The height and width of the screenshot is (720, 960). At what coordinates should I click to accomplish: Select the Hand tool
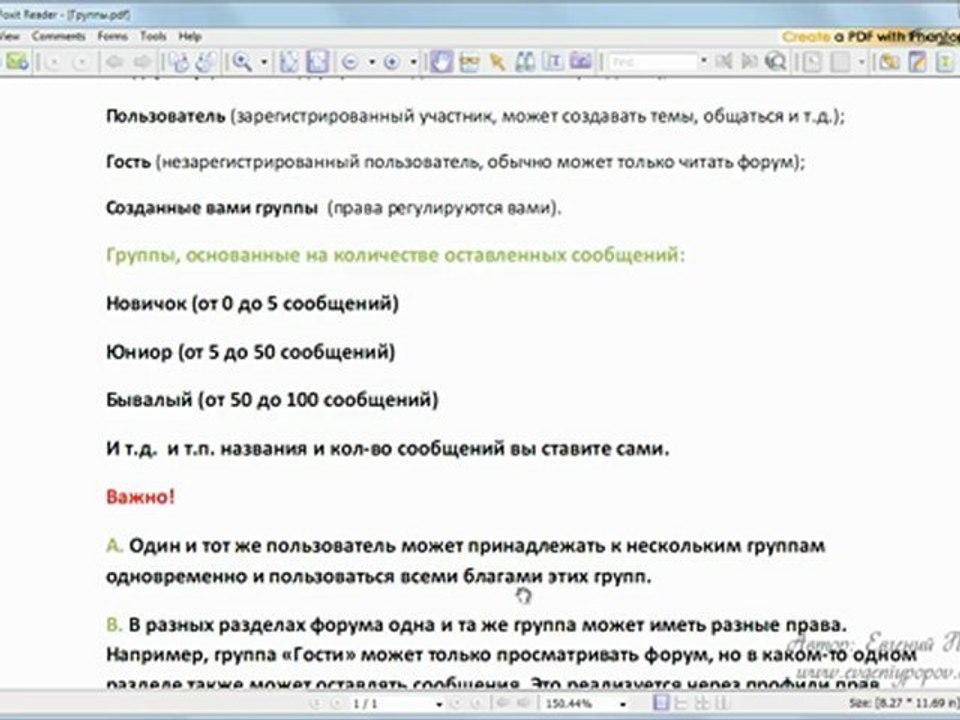tap(441, 61)
